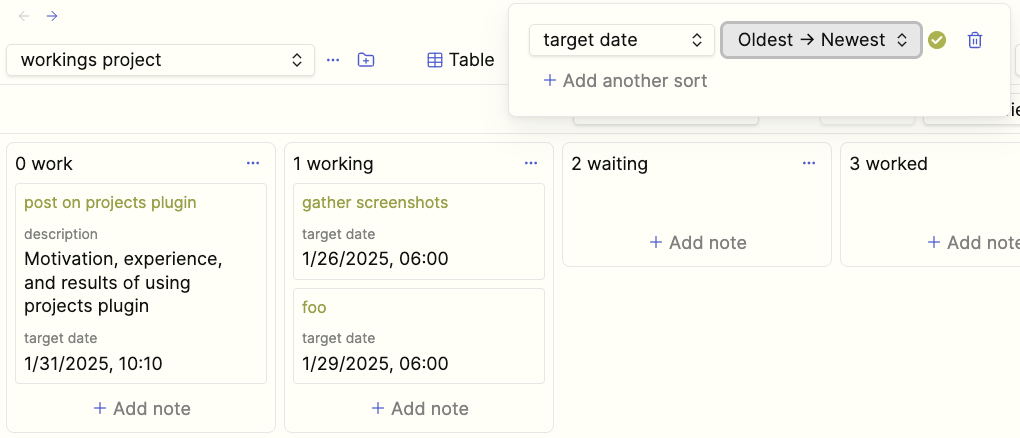The image size is (1020, 438).
Task: Open the 'Oldest → Newest' sort order dropdown
Action: tap(822, 40)
